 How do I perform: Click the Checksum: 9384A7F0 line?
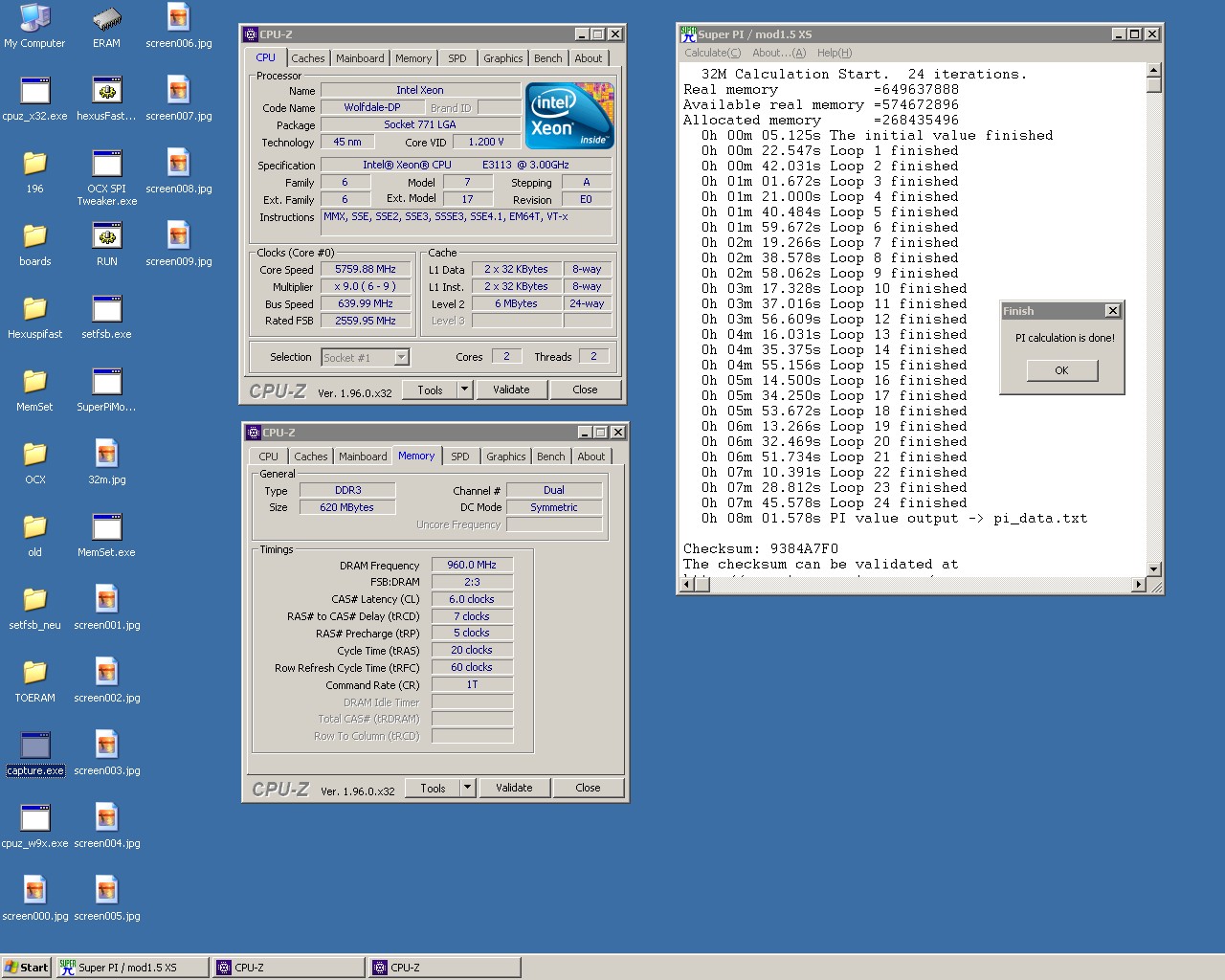point(760,548)
